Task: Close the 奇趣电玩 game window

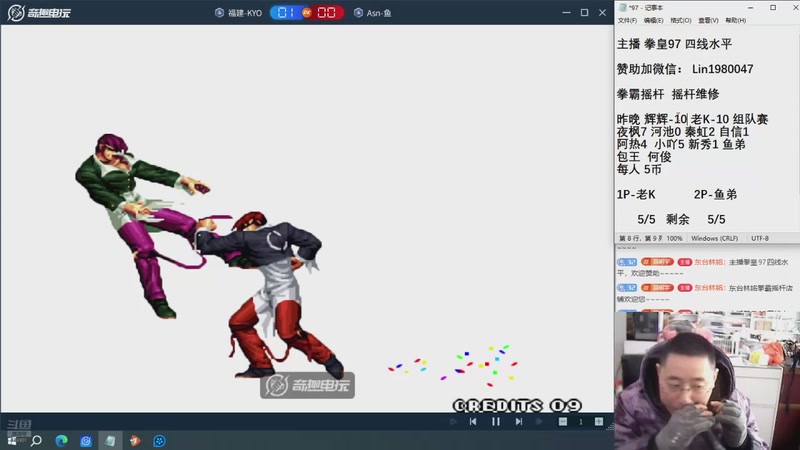Action: pos(603,12)
